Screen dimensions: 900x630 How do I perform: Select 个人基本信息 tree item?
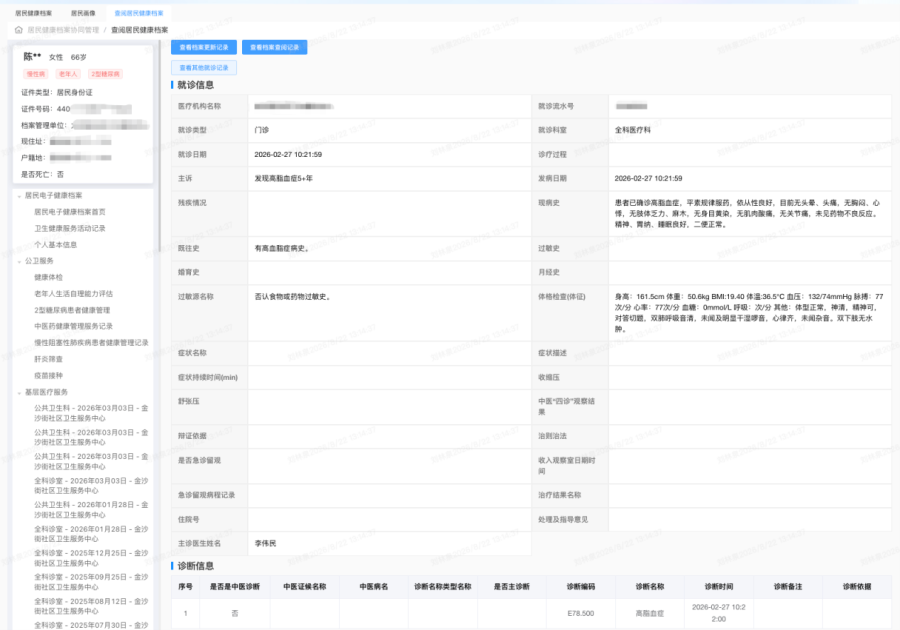tap(56, 244)
